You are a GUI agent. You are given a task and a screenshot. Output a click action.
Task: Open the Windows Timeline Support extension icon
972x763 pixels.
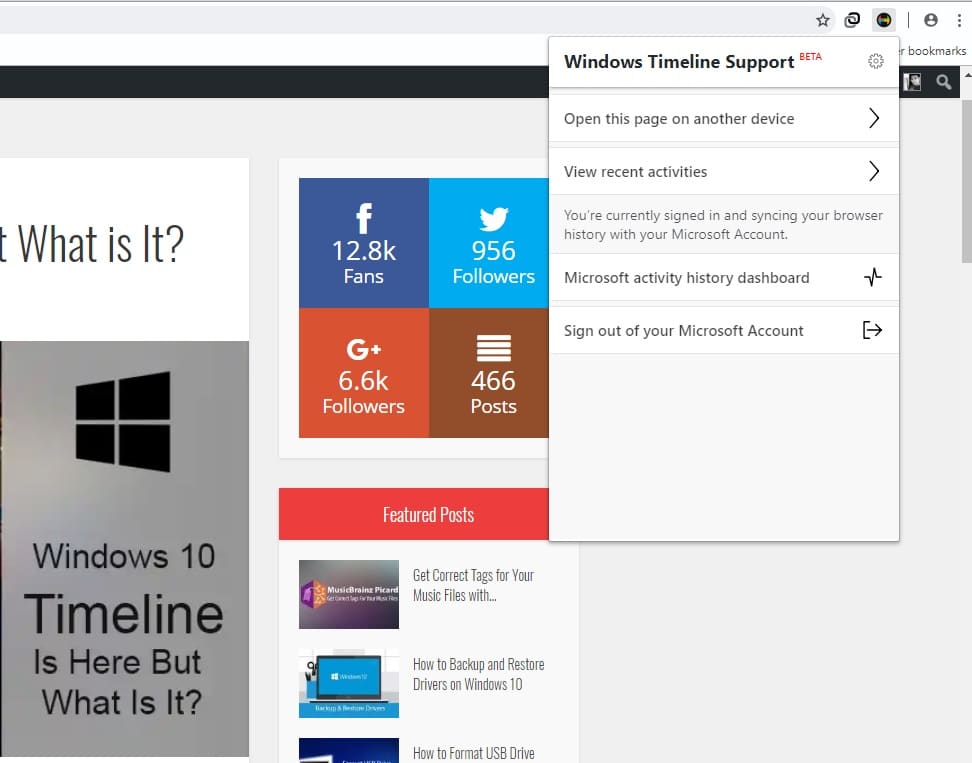point(884,20)
